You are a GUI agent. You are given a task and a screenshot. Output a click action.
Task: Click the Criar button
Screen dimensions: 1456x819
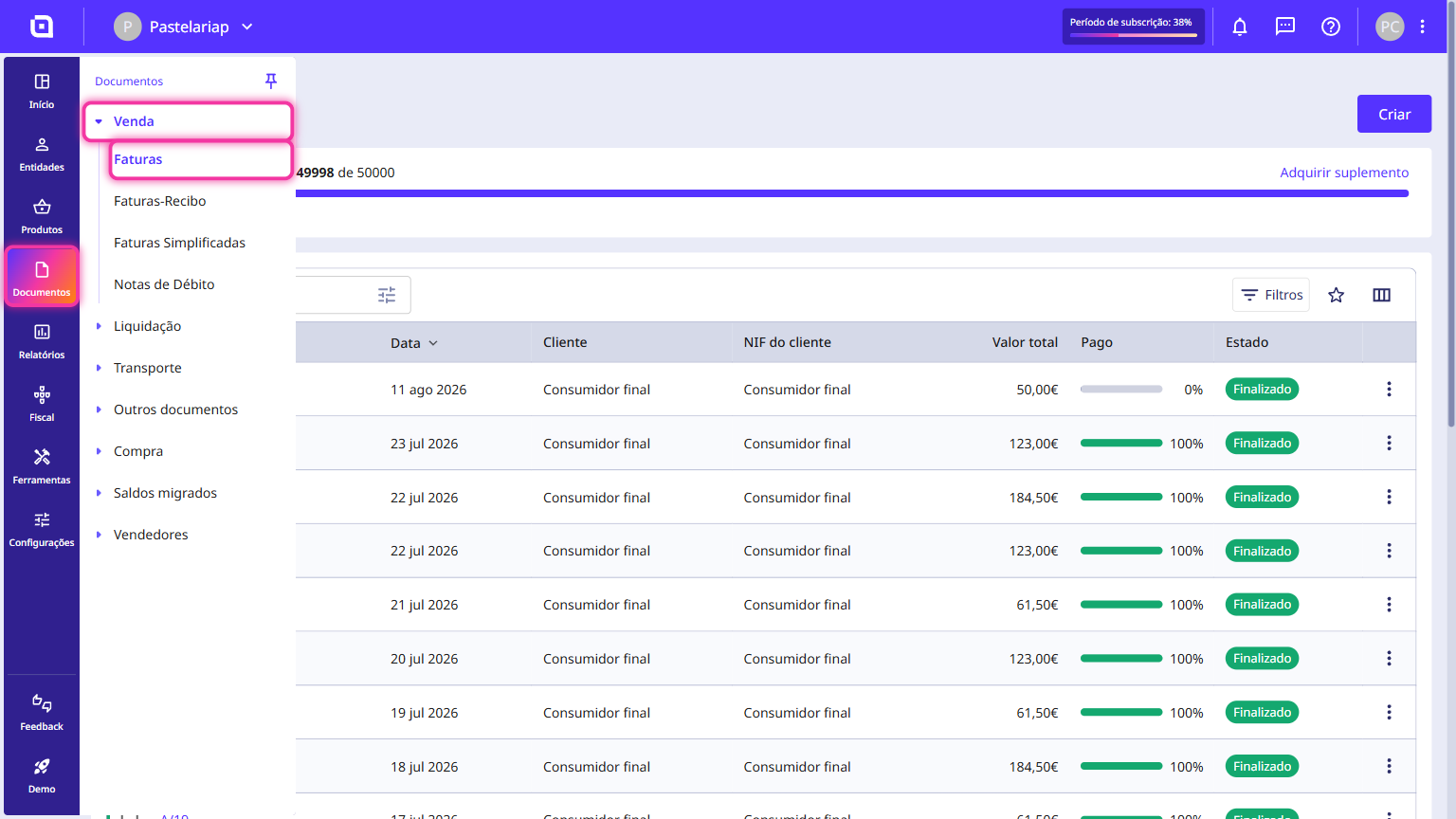point(1394,114)
